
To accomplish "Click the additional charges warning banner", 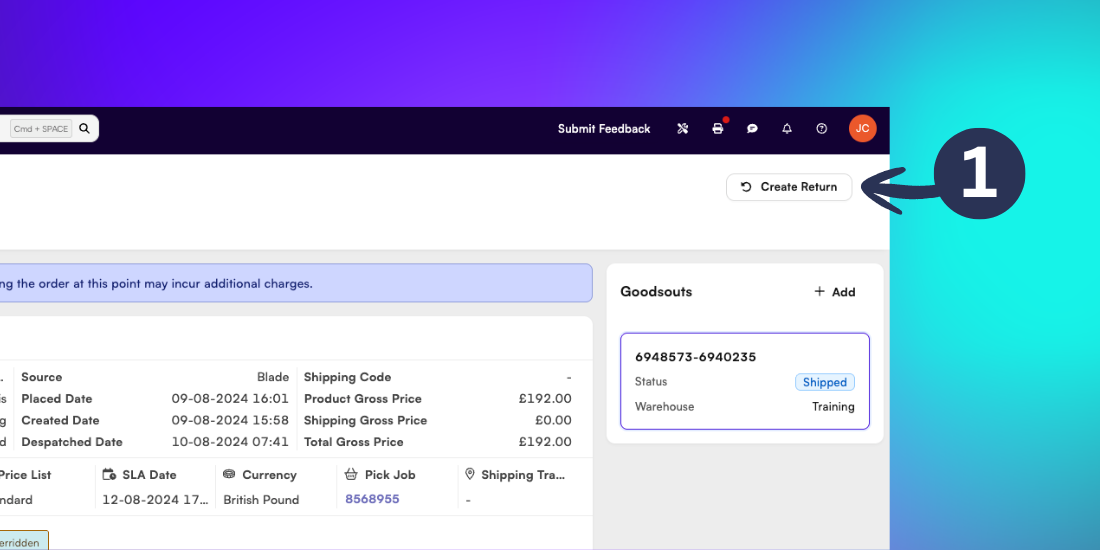I will point(296,283).
